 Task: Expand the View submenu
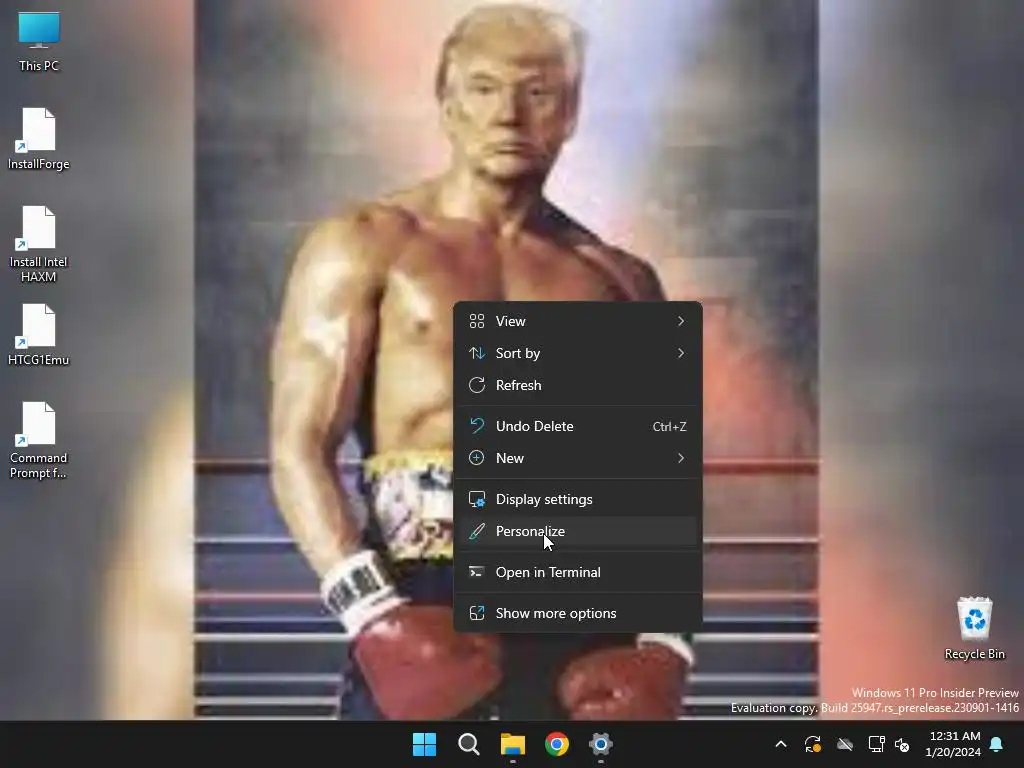tap(577, 321)
